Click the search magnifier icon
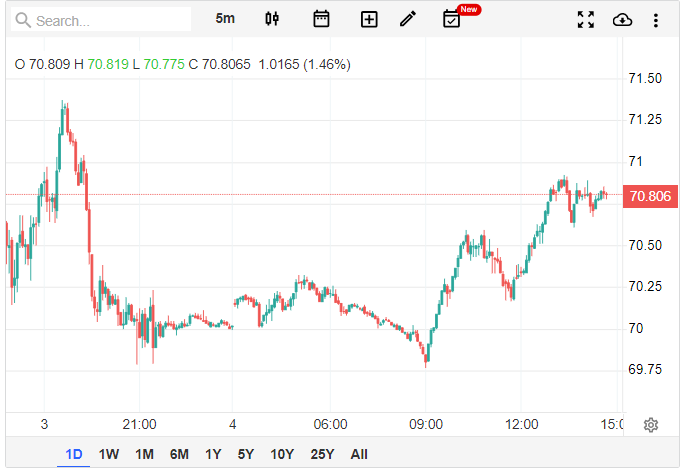This screenshot has width=682, height=471. pyautogui.click(x=22, y=20)
